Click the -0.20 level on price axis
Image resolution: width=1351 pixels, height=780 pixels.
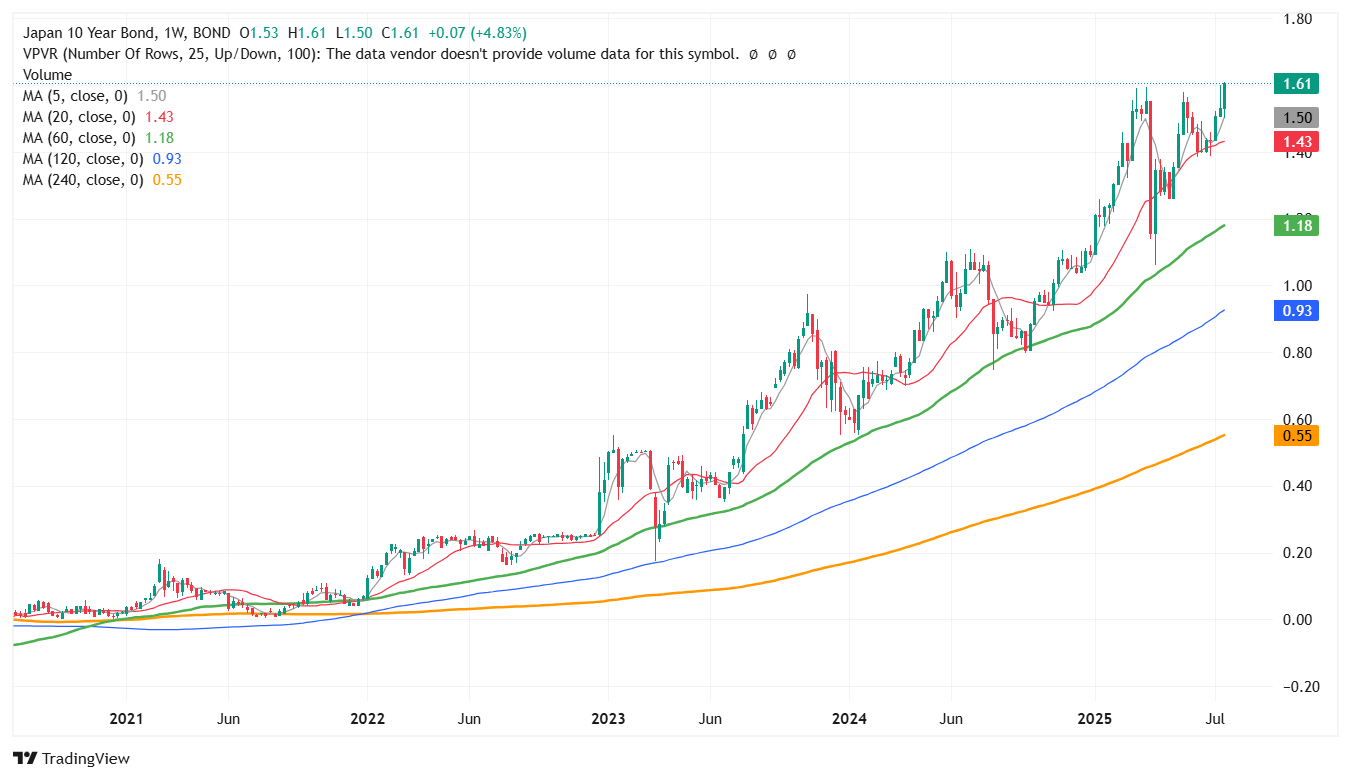tap(1298, 687)
